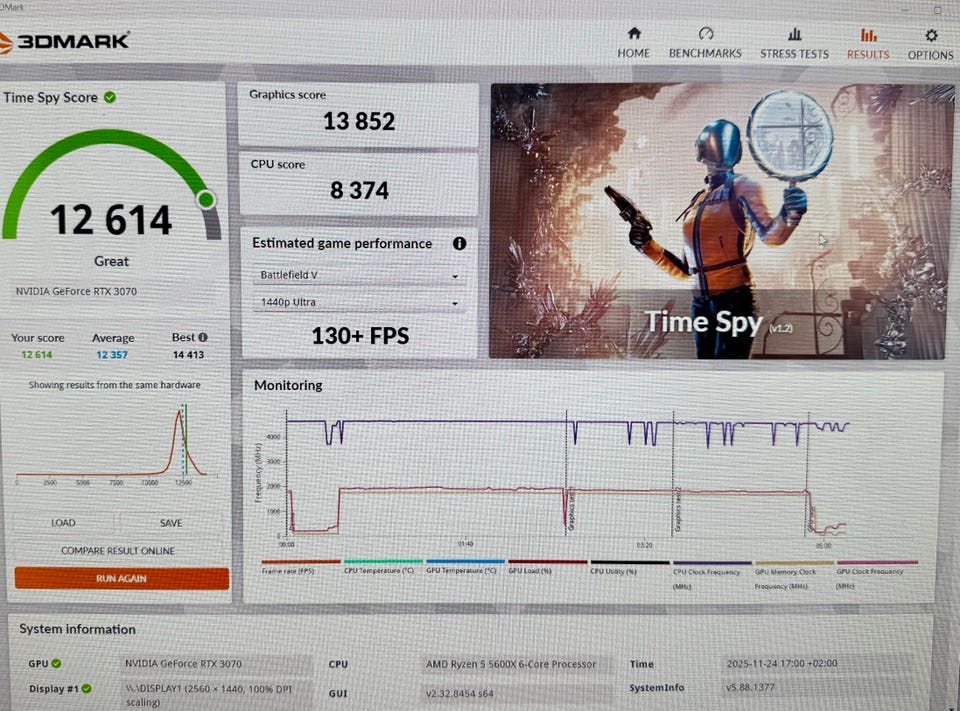Open the Benchmarks tab

point(705,43)
